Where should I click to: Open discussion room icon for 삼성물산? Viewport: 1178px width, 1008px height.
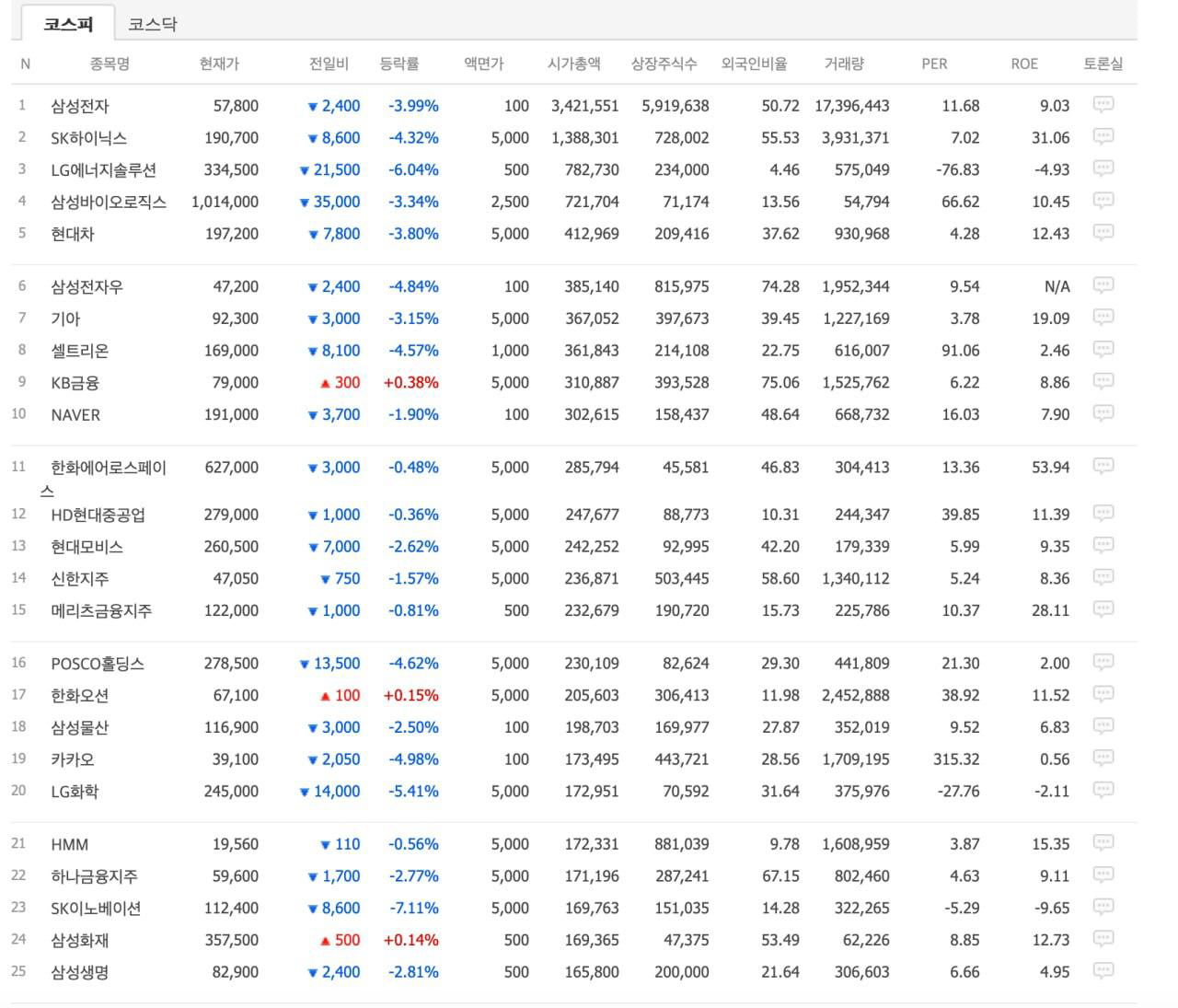[x=1103, y=725]
